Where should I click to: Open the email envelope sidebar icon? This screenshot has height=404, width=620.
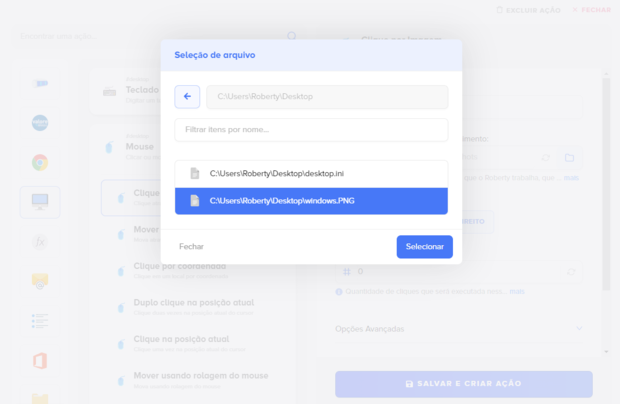40,281
